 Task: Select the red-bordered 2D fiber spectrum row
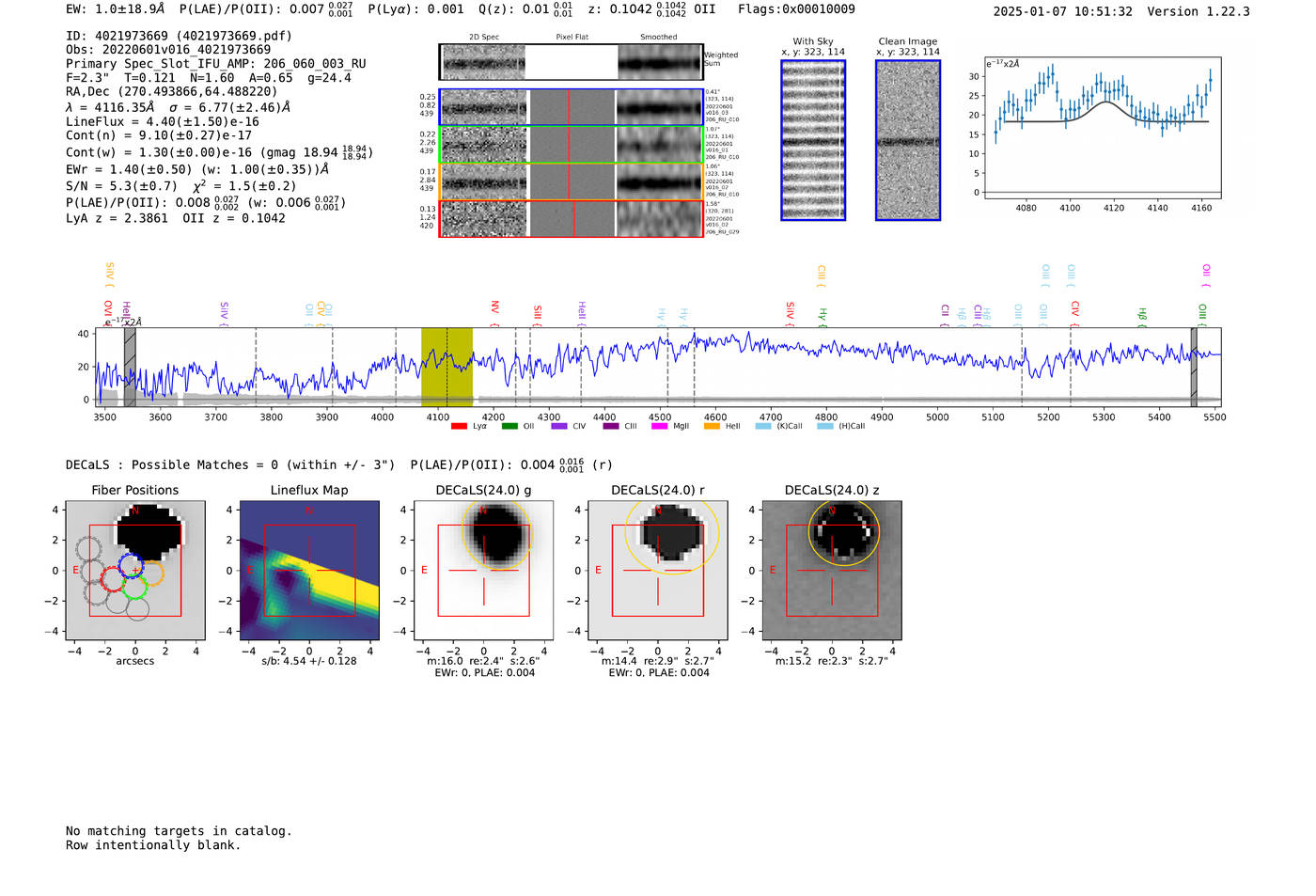pyautogui.click(x=571, y=218)
